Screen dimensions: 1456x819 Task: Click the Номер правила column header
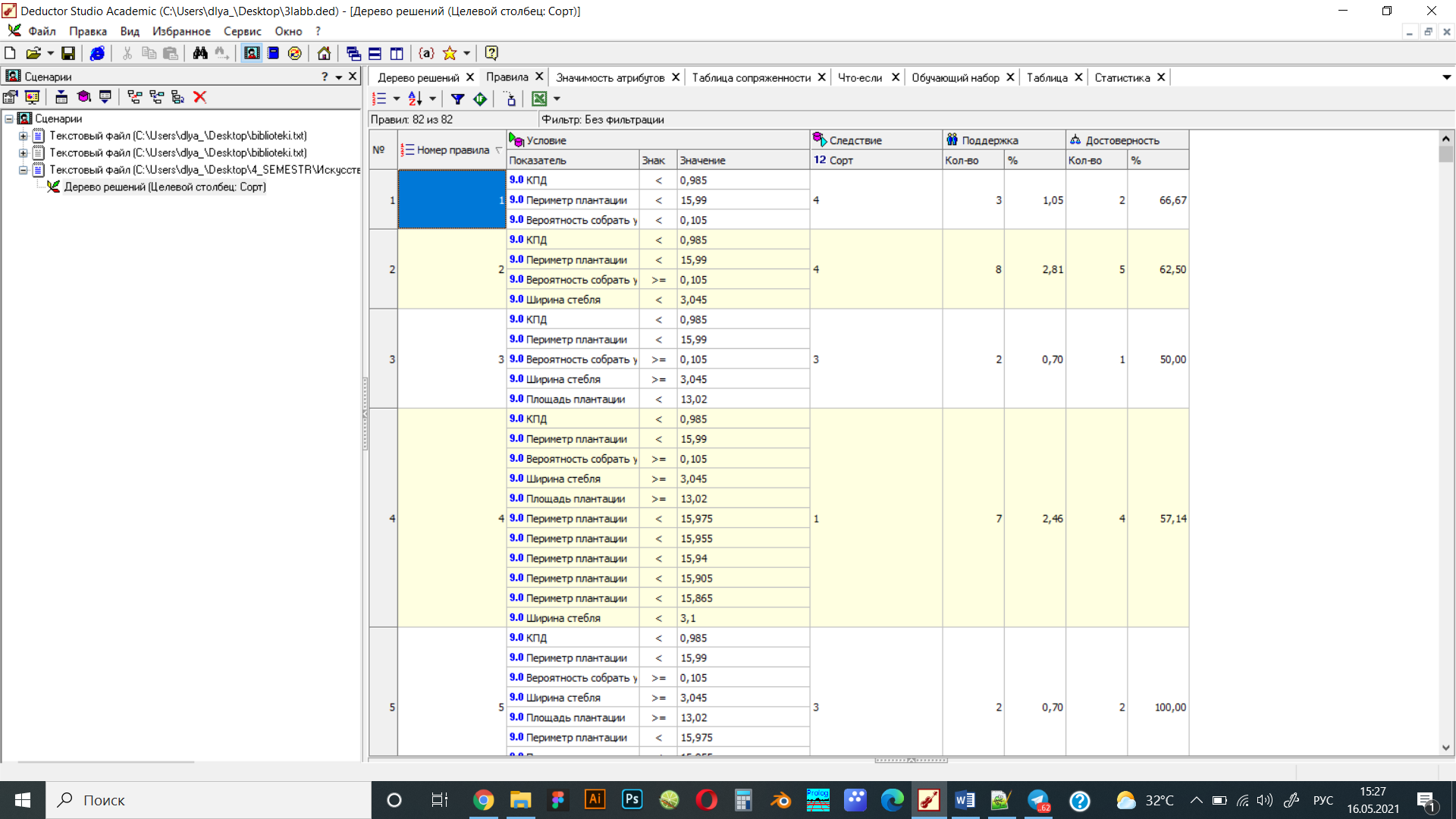[452, 150]
